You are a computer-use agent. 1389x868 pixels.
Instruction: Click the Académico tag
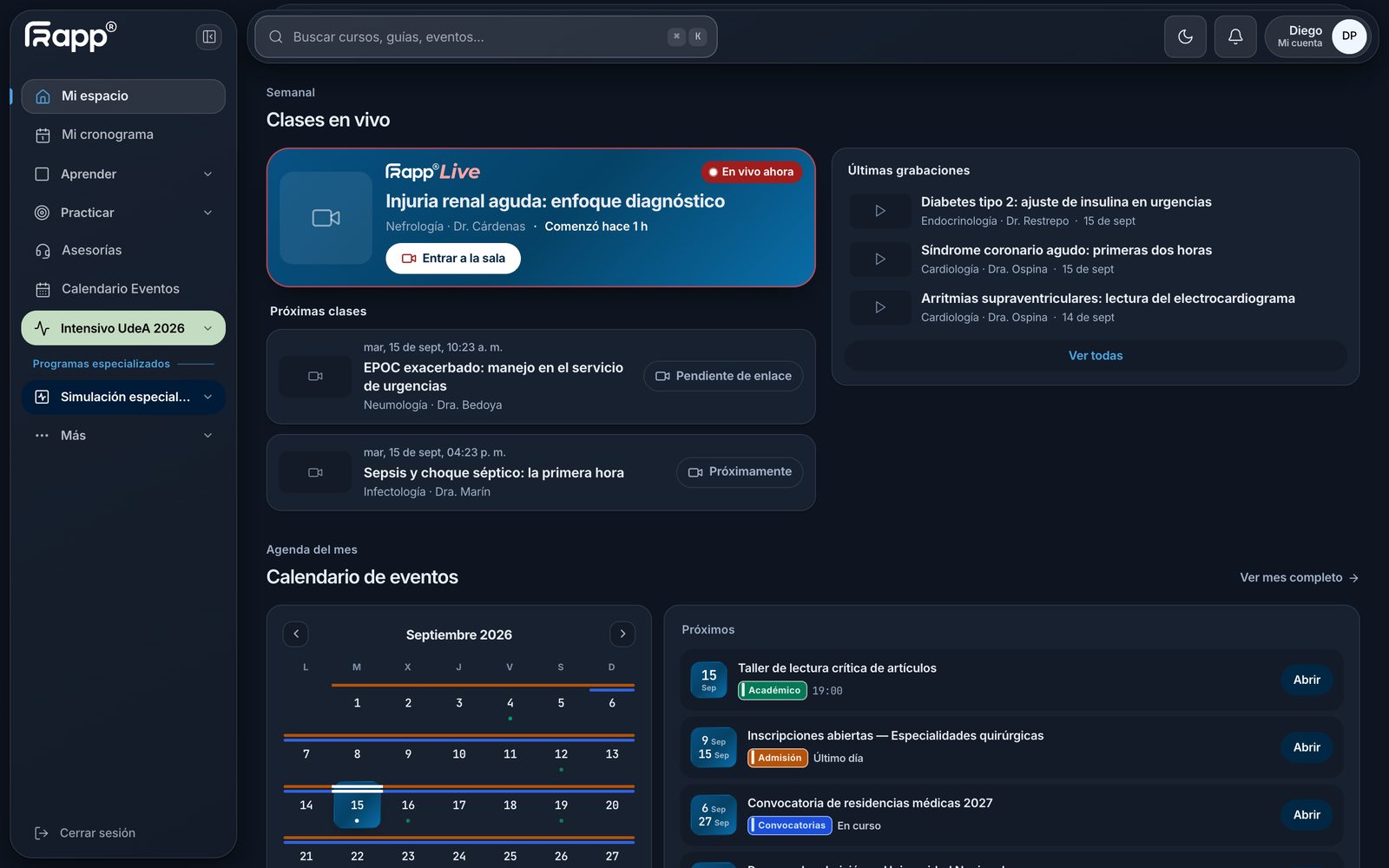pos(773,691)
